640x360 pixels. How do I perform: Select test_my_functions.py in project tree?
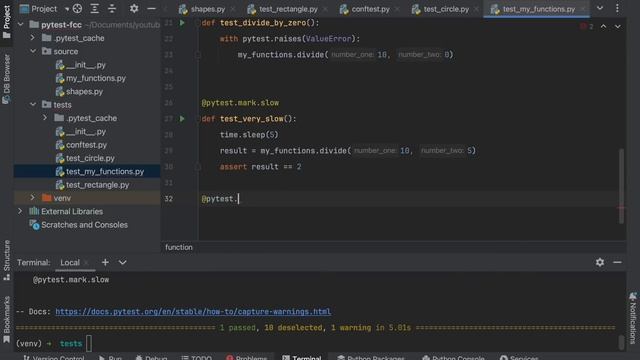[x=104, y=171]
